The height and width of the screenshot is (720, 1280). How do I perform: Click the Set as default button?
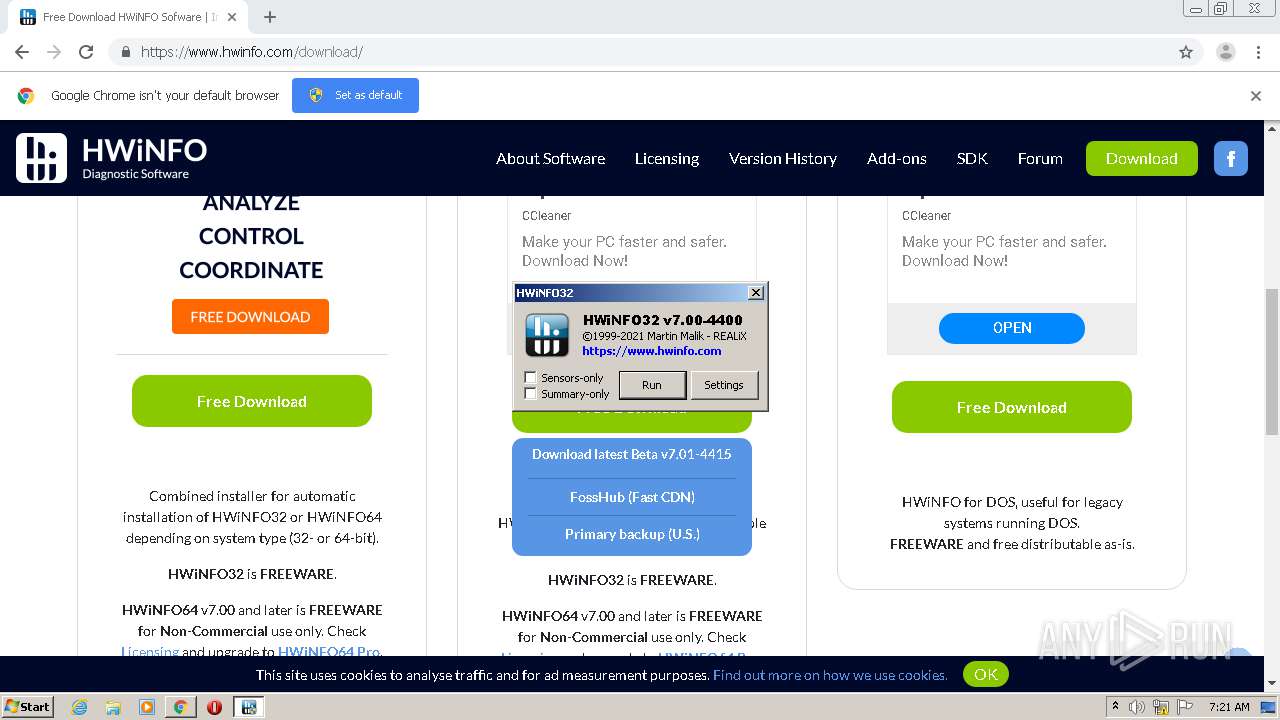click(x=355, y=95)
